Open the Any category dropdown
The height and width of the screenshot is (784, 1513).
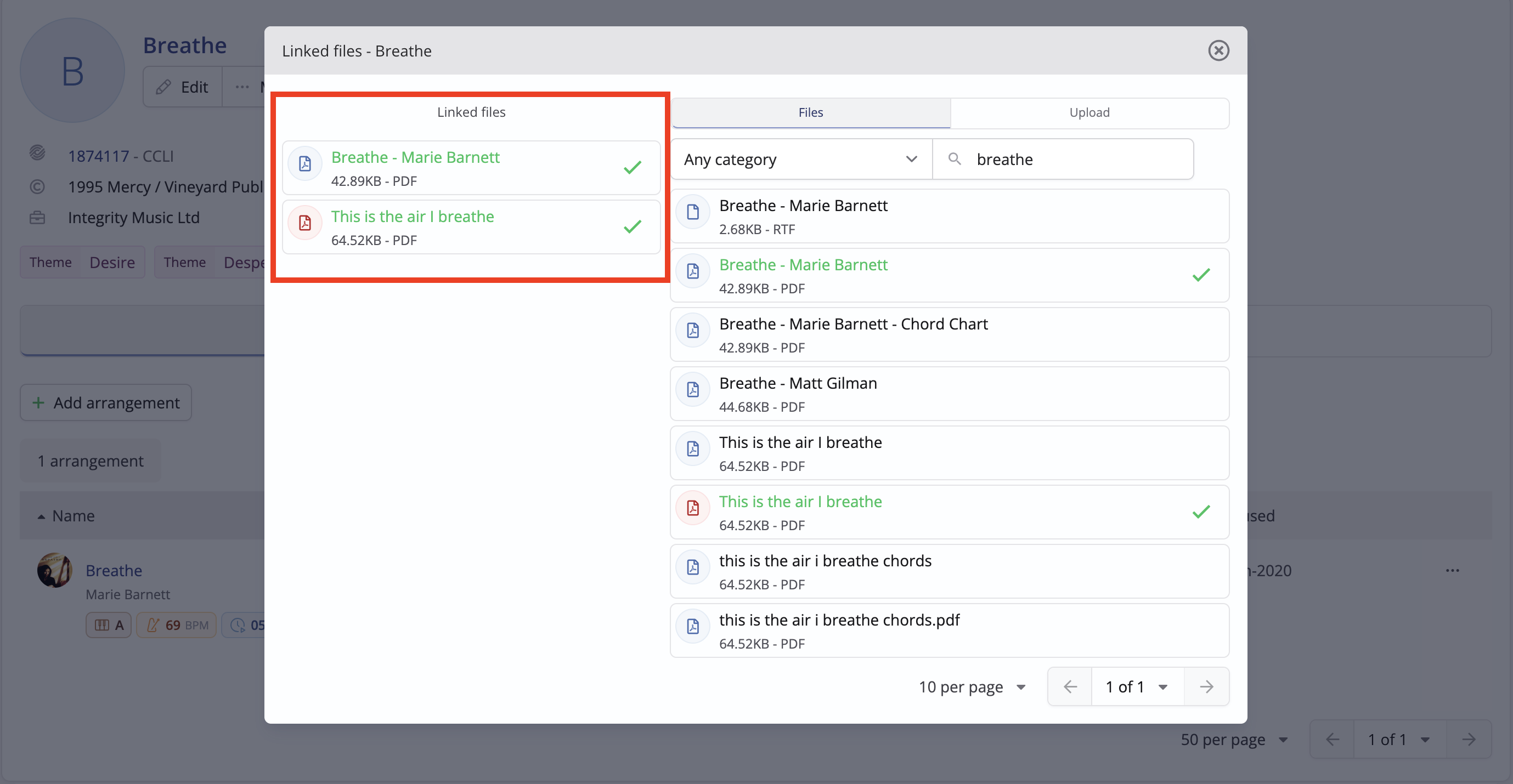click(801, 159)
